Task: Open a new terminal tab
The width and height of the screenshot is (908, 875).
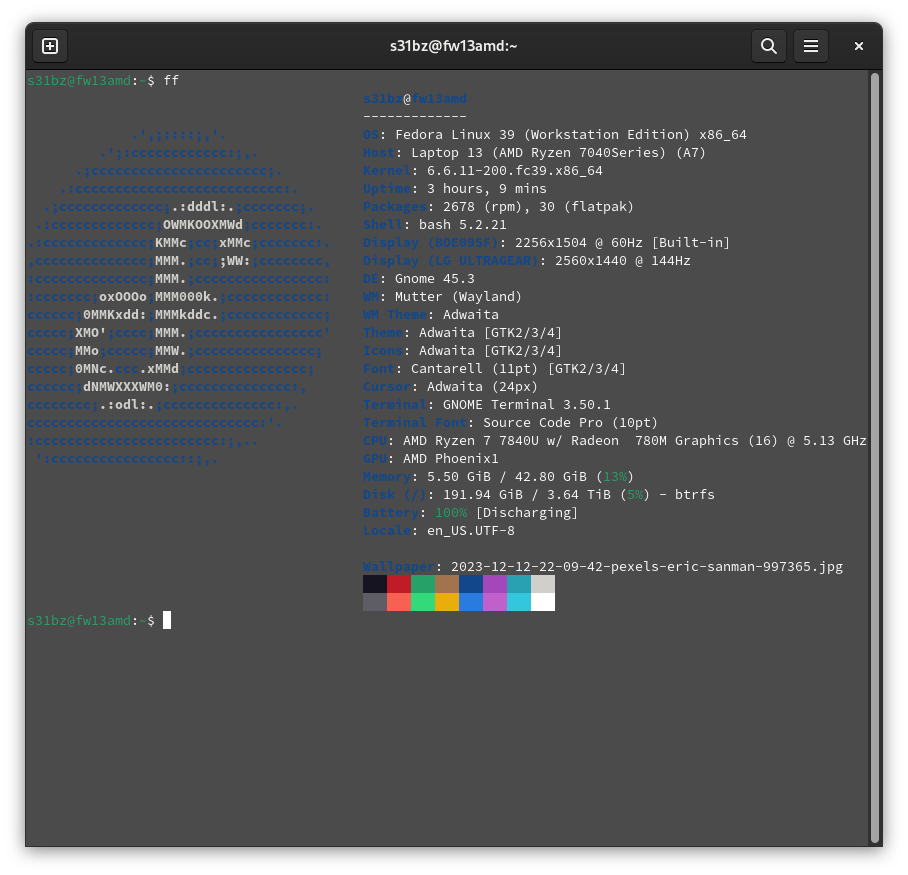Action: (x=50, y=46)
